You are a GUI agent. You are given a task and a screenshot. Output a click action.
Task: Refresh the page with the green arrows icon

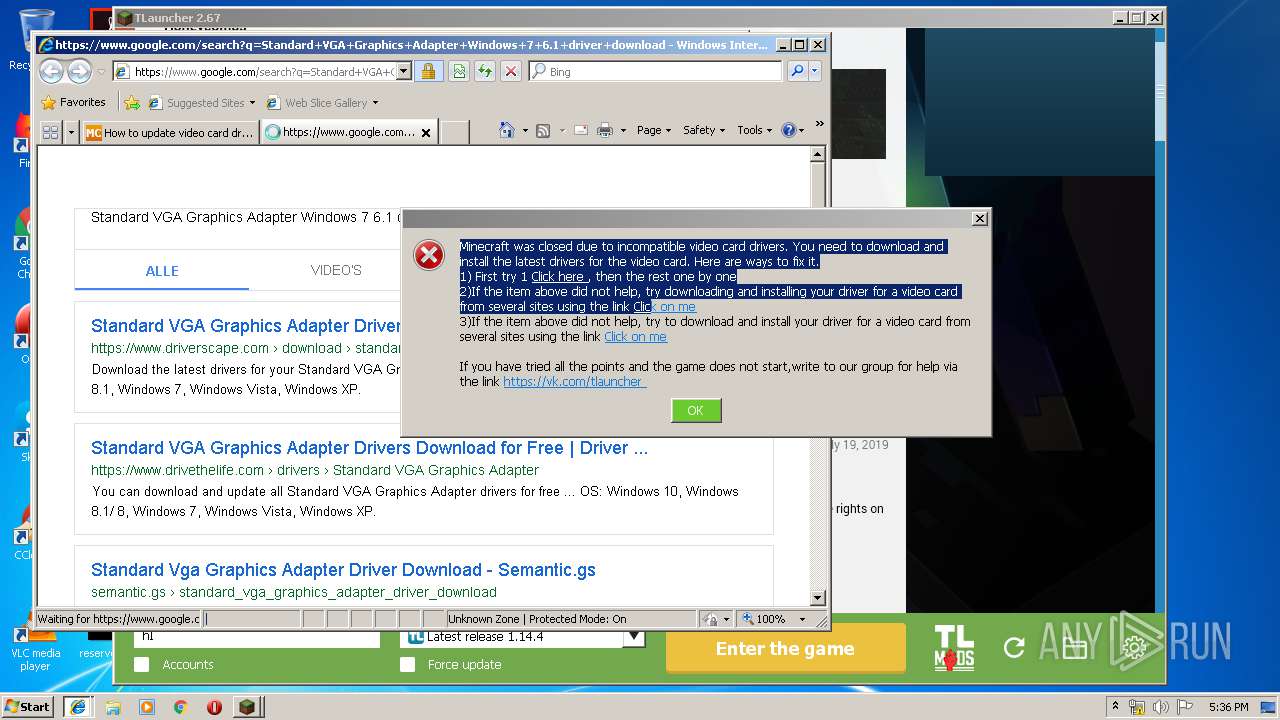[484, 71]
